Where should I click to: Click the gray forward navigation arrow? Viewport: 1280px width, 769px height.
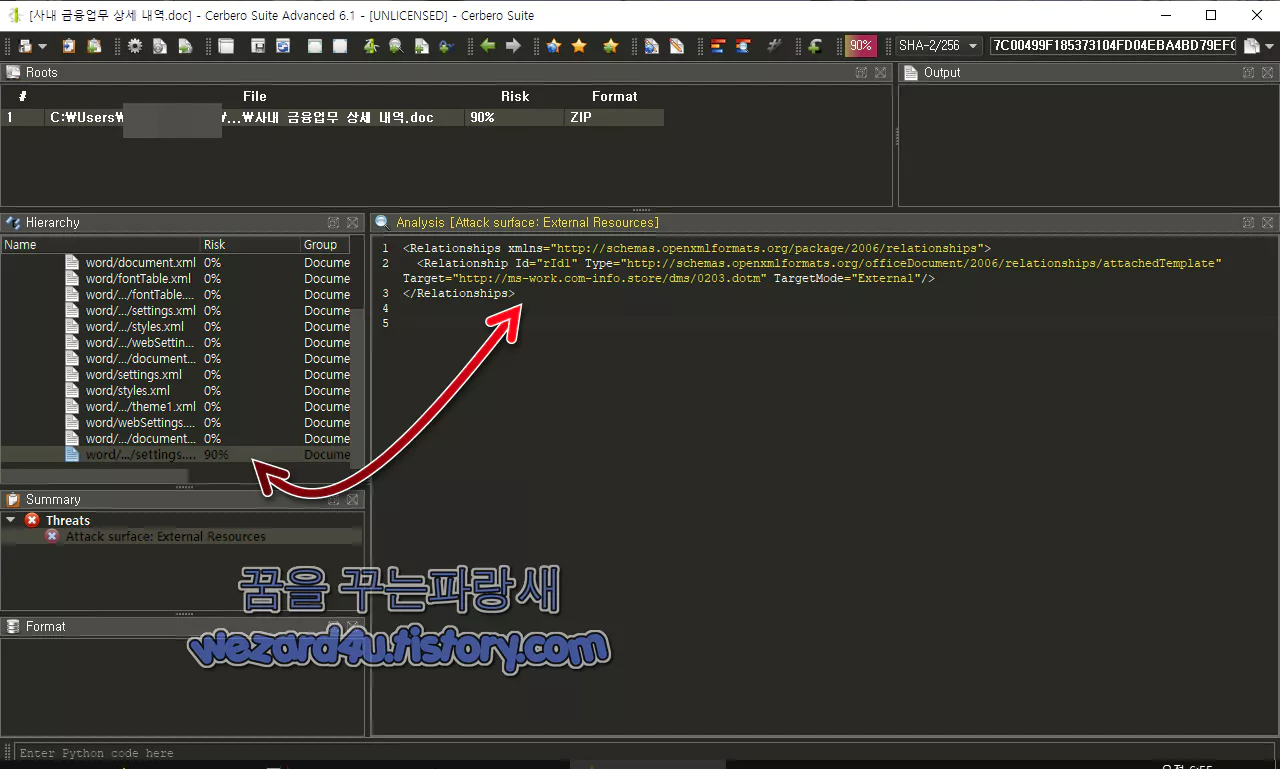[512, 45]
